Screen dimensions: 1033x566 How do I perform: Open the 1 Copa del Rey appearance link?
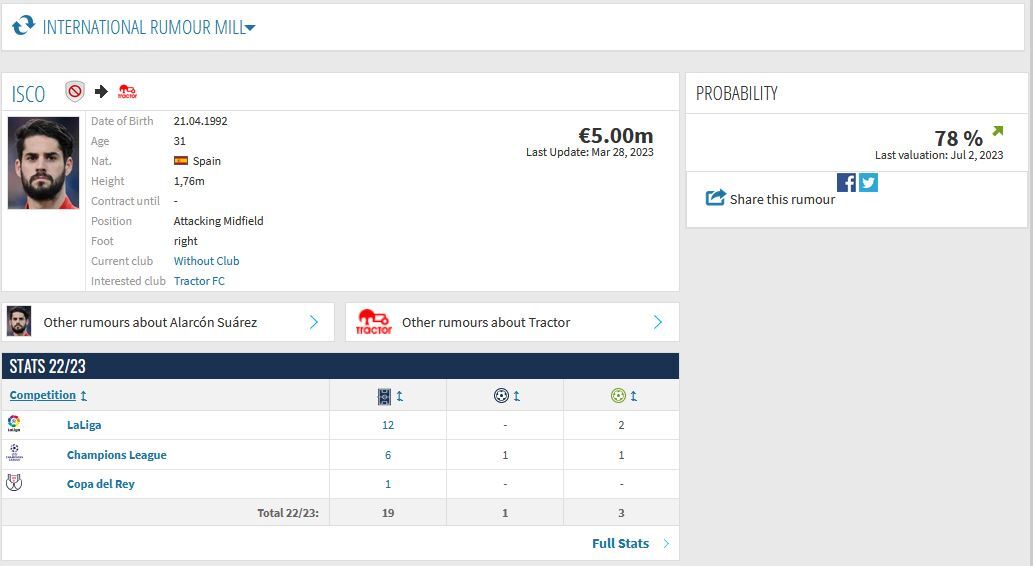tap(388, 484)
